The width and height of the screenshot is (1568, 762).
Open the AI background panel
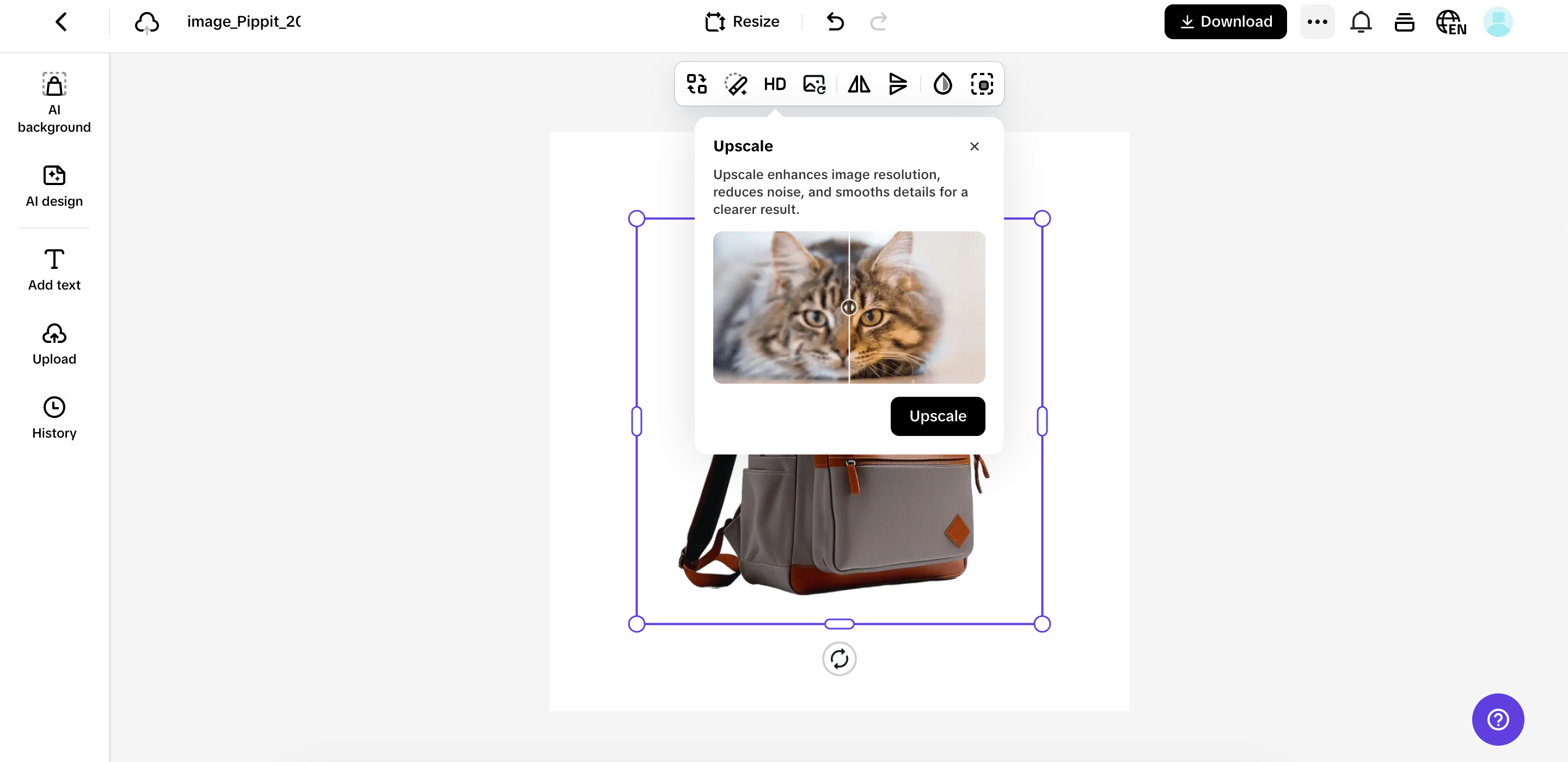(53, 102)
